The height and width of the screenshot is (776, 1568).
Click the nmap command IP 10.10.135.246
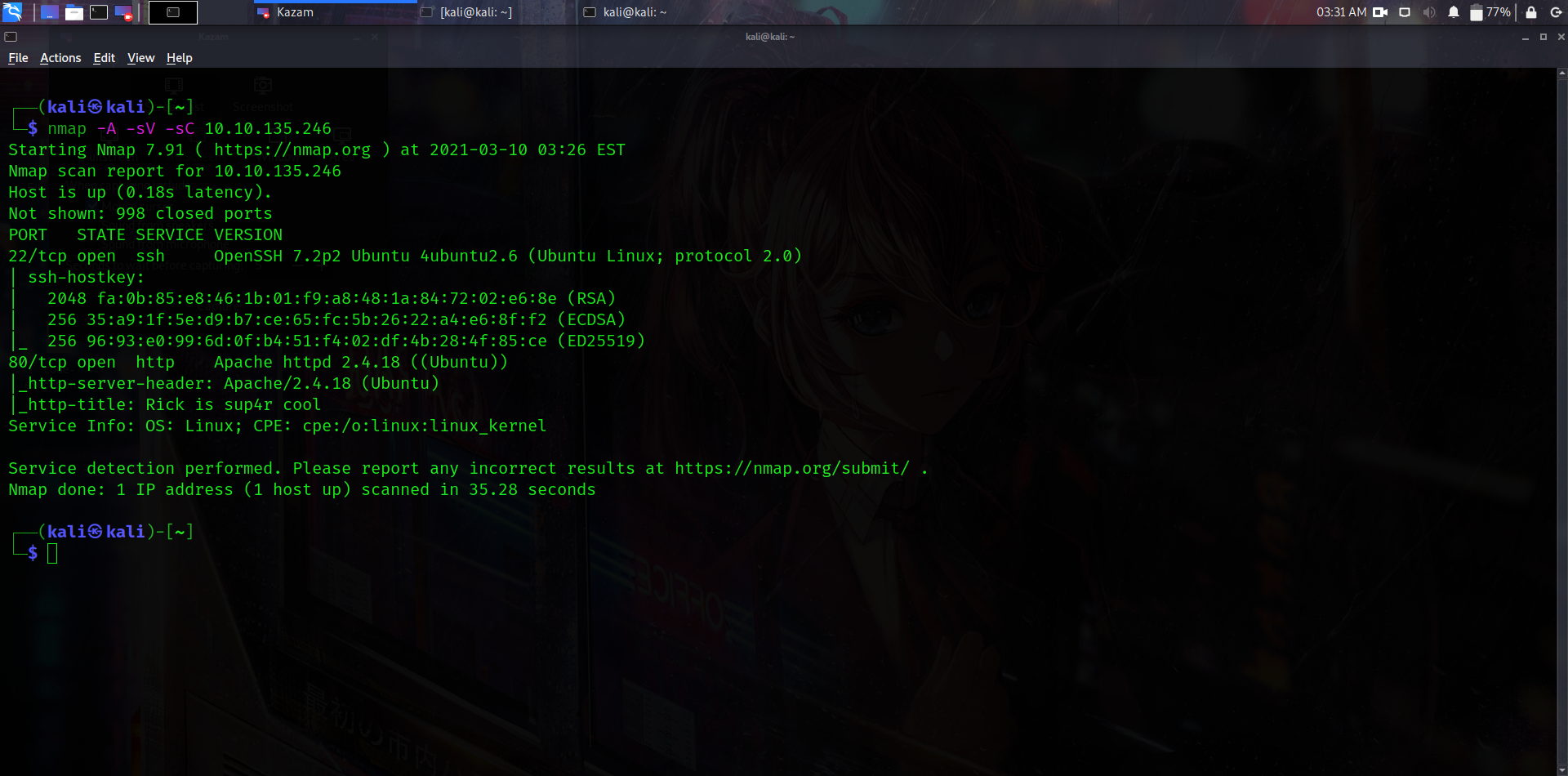click(268, 129)
